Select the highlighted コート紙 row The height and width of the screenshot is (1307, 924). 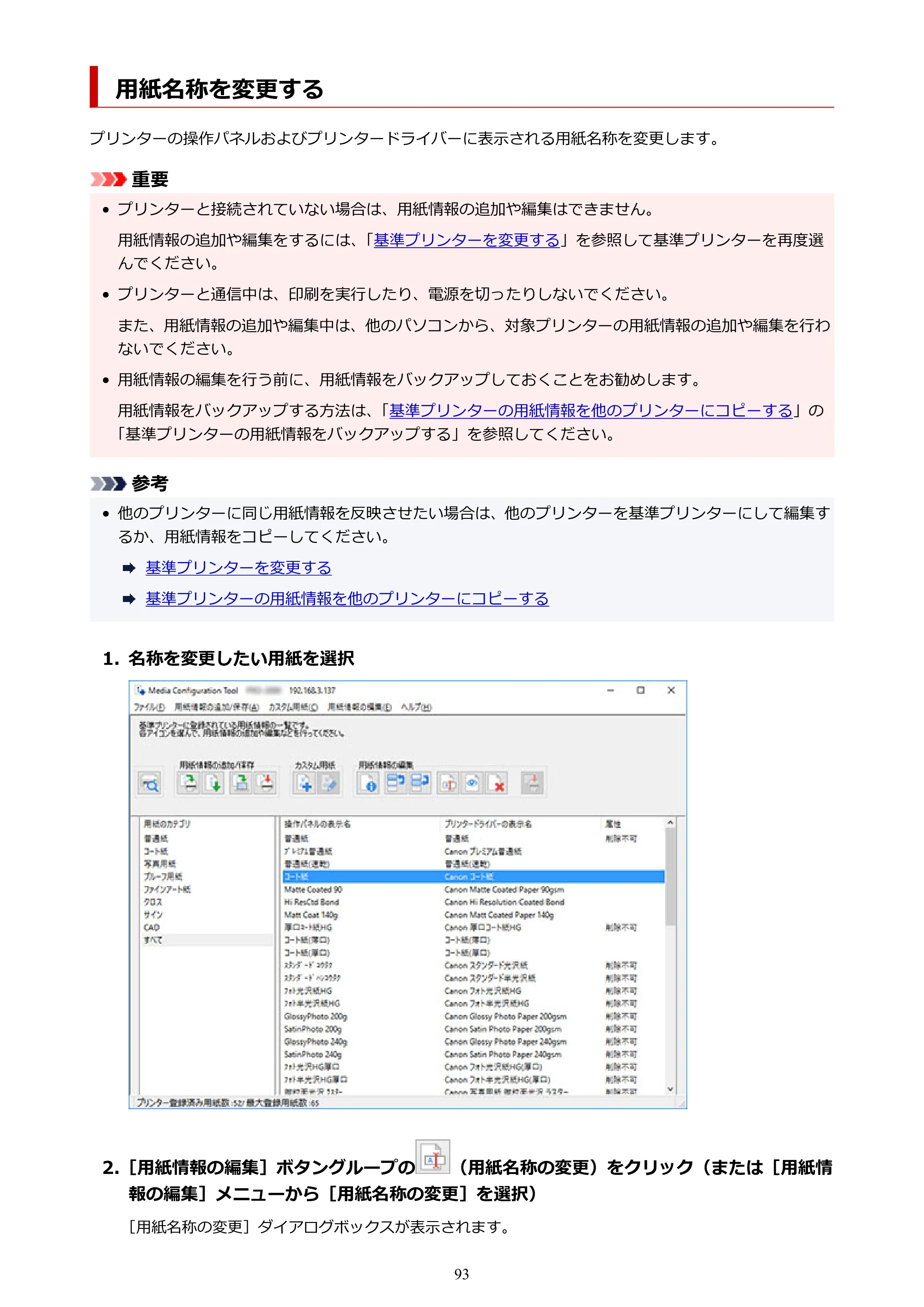(x=474, y=877)
